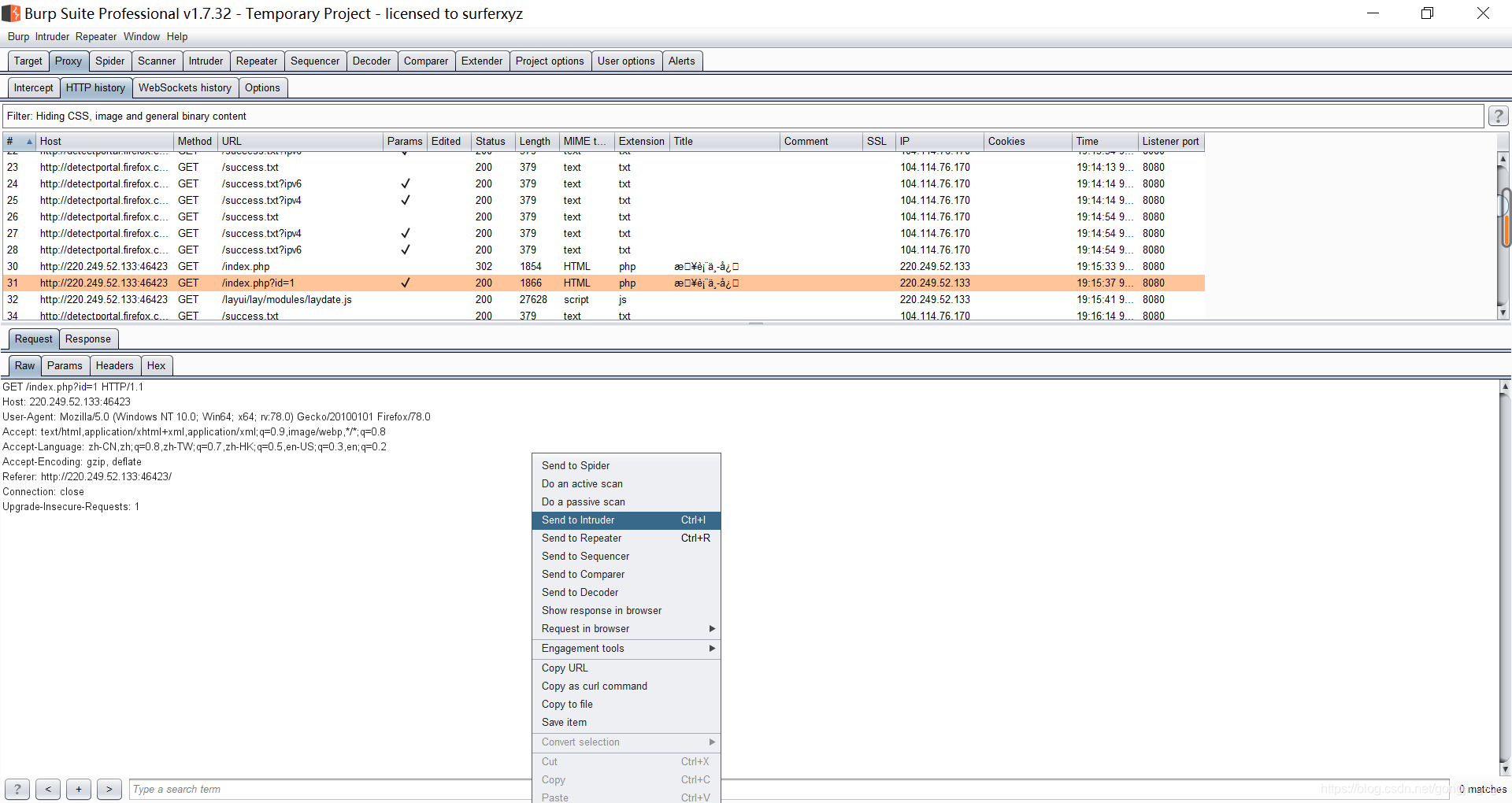Screen dimensions: 1512x803
Task: Choose Save item entry
Action: click(x=626, y=722)
